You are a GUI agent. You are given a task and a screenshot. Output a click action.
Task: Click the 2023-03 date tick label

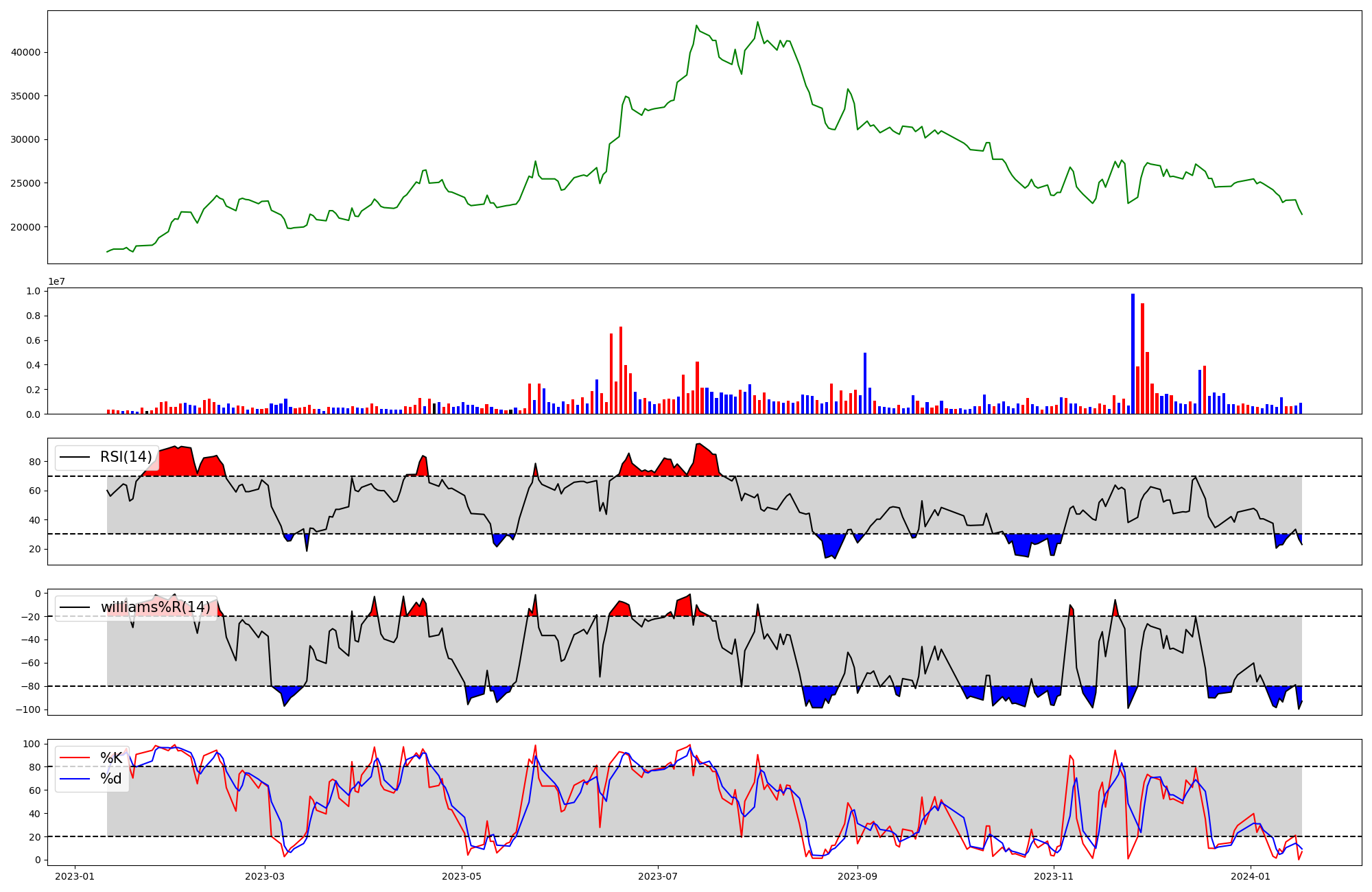pos(264,876)
